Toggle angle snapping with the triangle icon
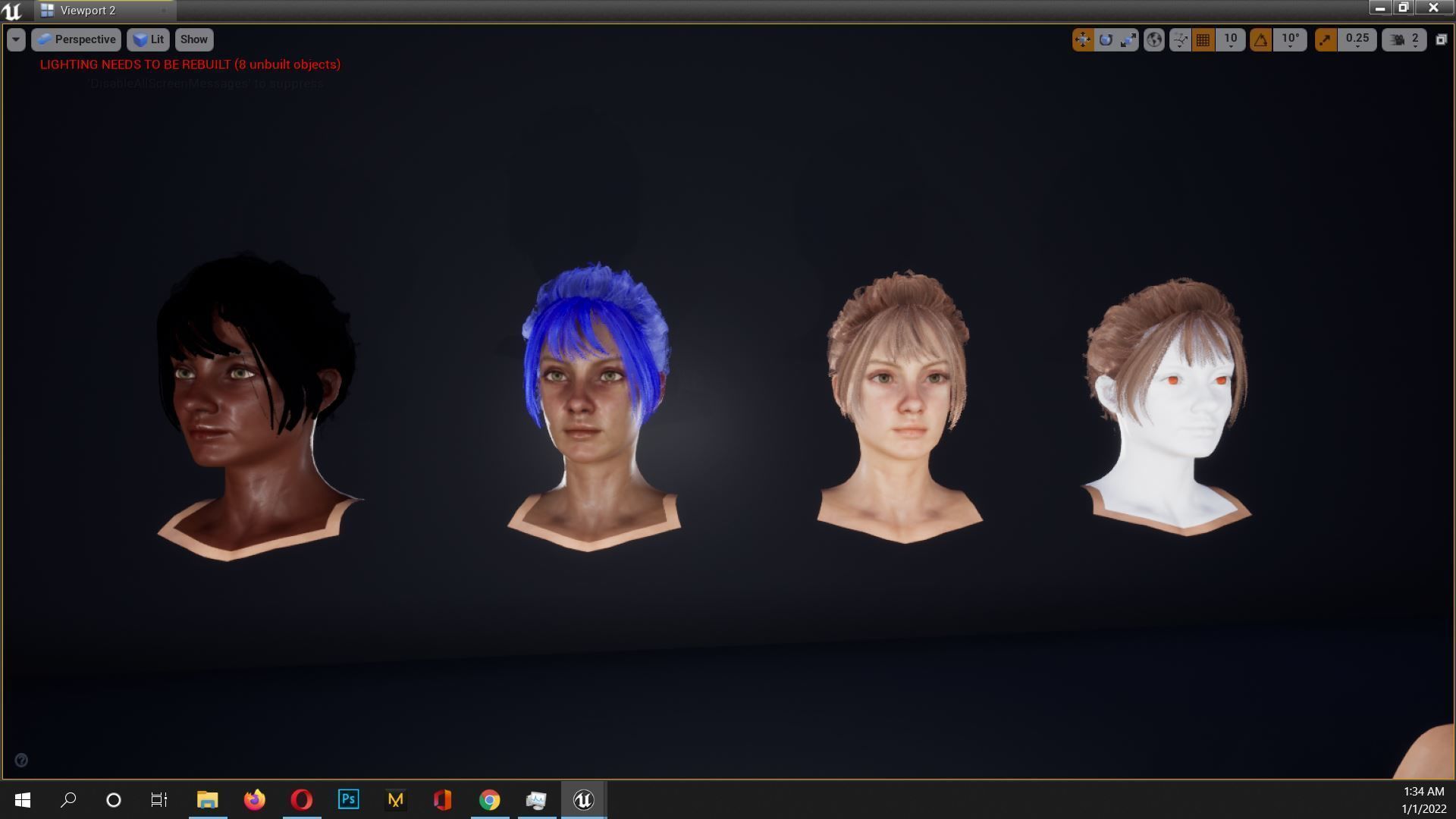The width and height of the screenshot is (1456, 819). click(1260, 39)
